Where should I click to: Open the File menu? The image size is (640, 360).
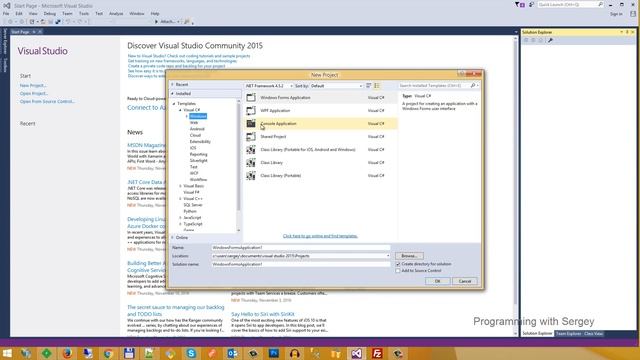pyautogui.click(x=6, y=13)
